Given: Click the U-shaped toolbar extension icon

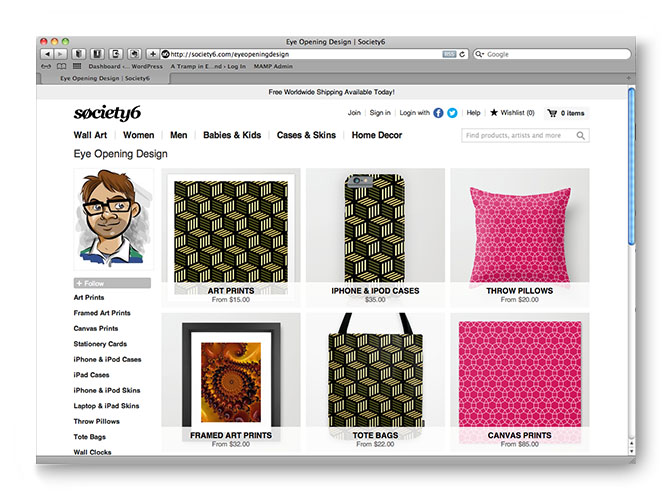Looking at the screenshot, I should 97,54.
